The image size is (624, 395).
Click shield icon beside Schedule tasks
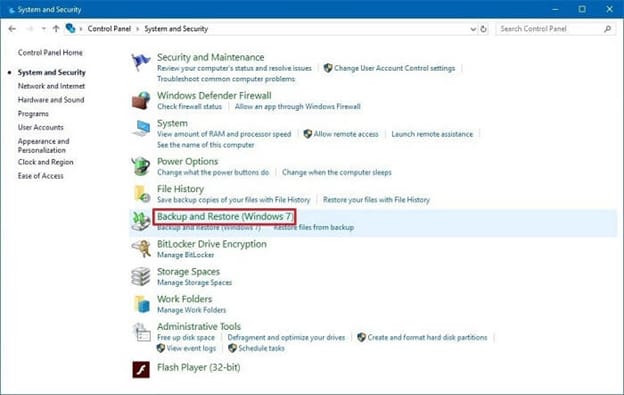point(232,348)
